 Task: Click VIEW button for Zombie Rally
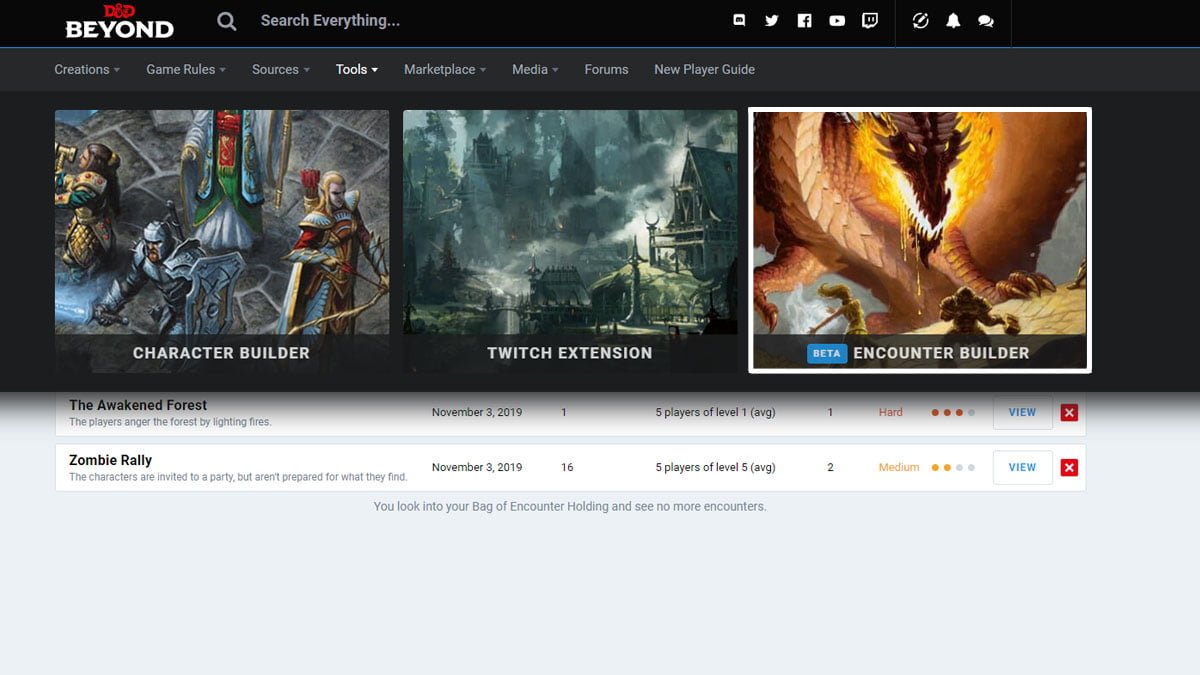point(1022,467)
